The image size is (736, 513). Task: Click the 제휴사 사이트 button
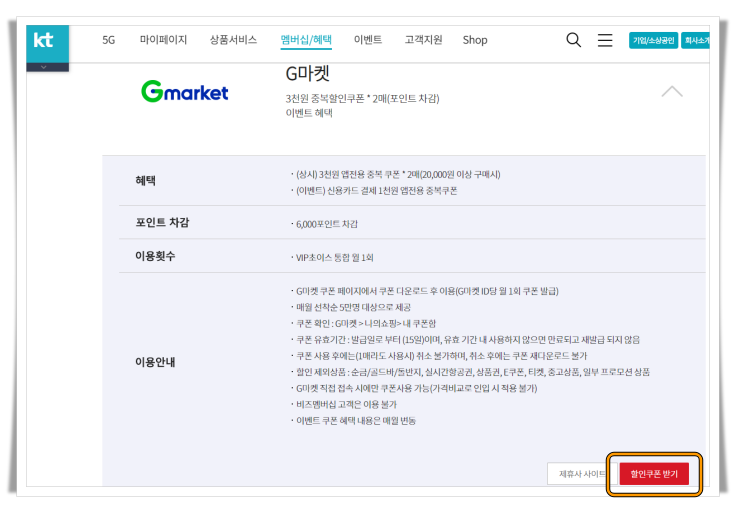point(580,474)
